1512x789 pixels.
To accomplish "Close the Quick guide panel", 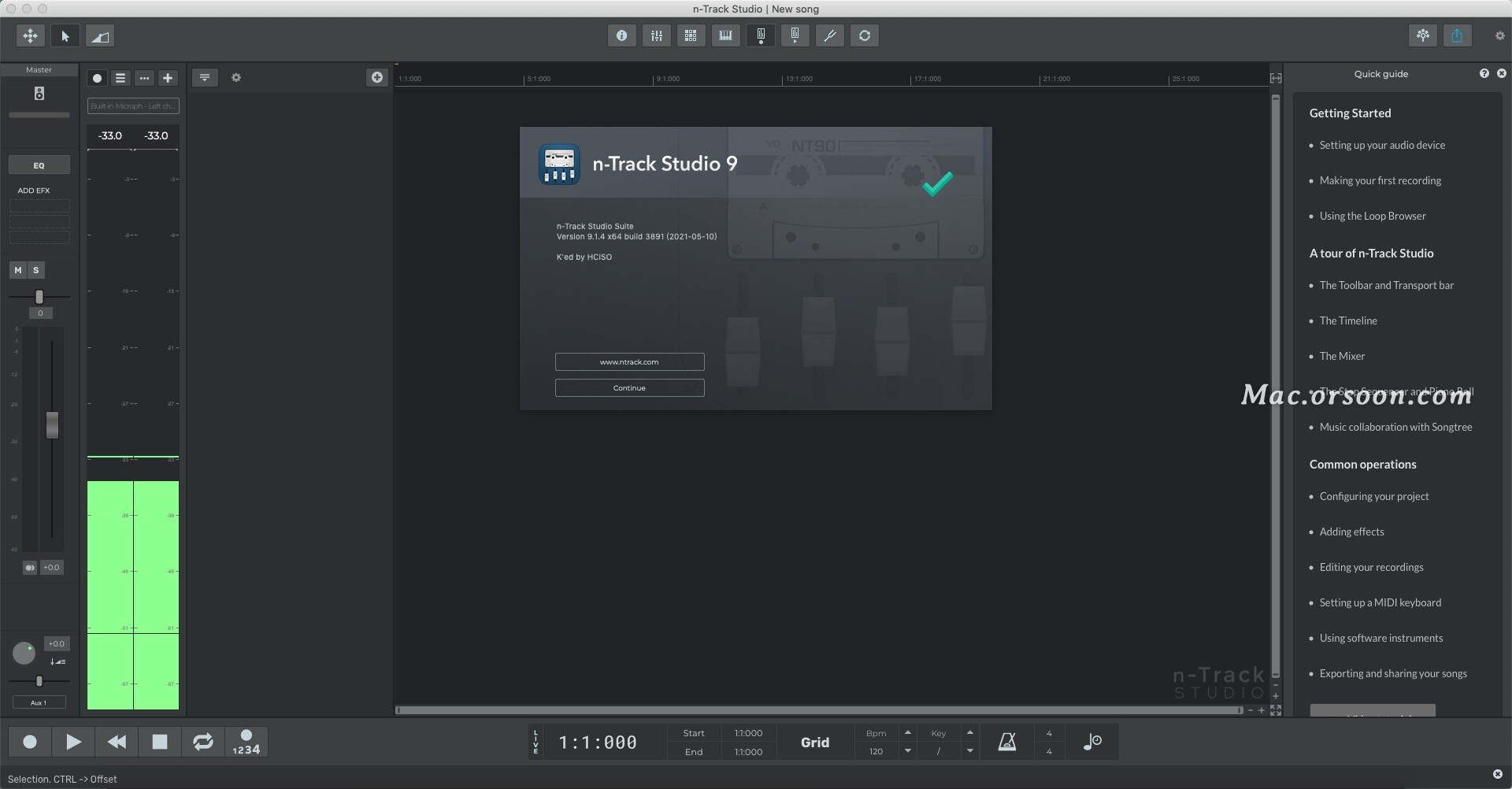I will pos(1502,73).
